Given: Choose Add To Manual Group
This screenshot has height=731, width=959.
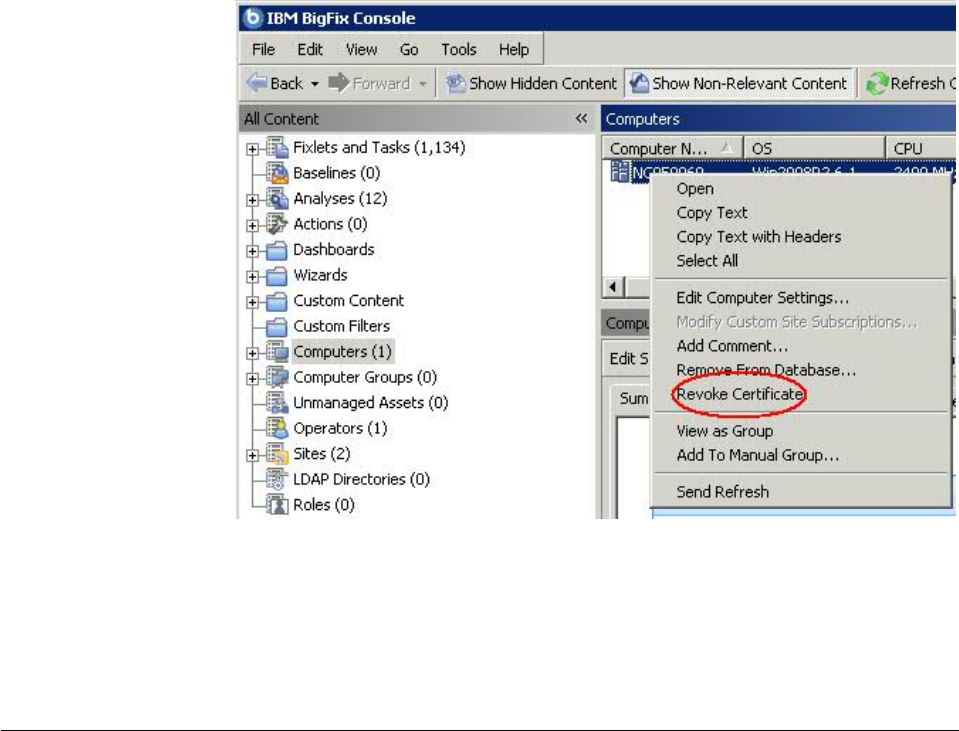Looking at the screenshot, I should click(x=802, y=455).
